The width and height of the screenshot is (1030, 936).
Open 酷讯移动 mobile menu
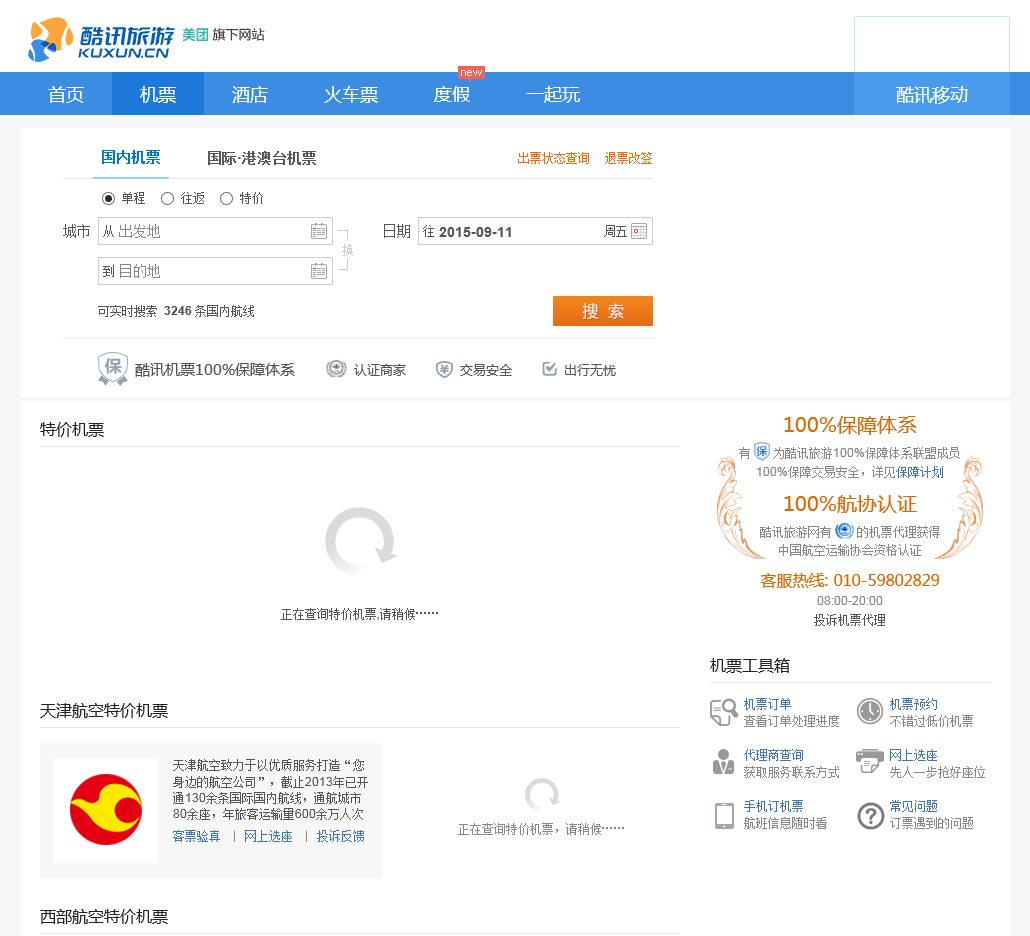click(931, 94)
